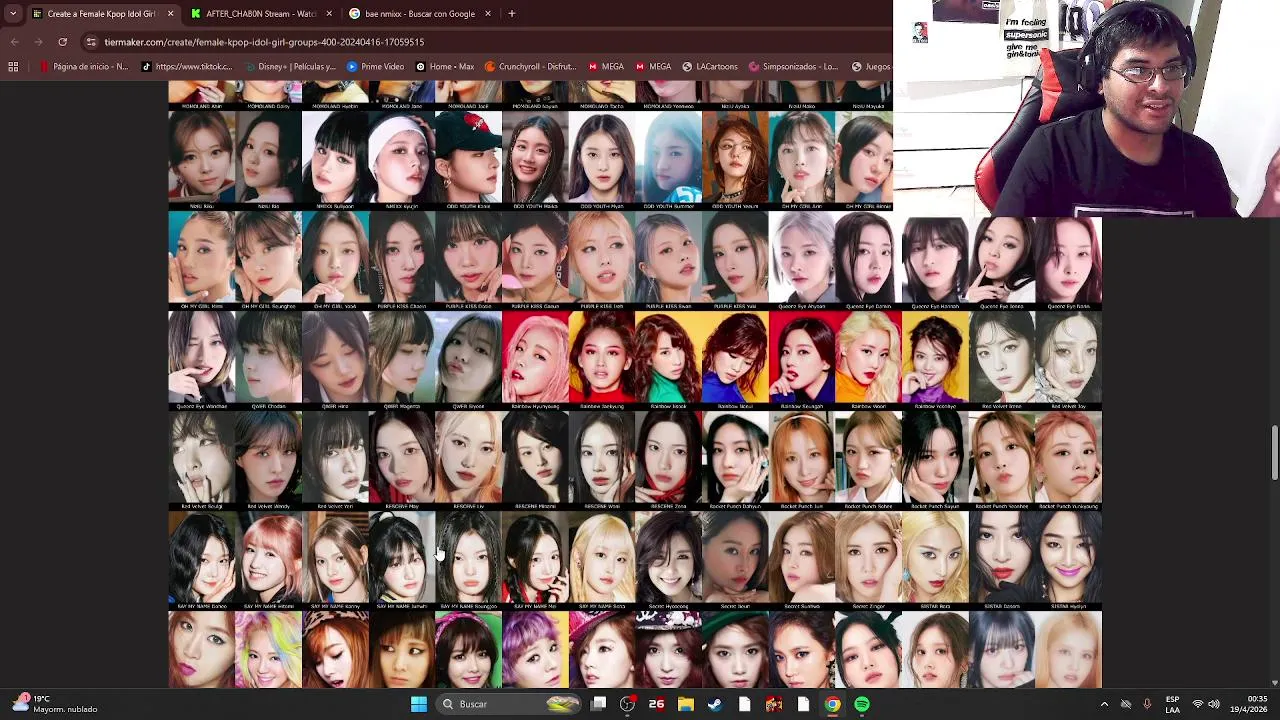
Task: Open a new browser tab
Action: 511,14
